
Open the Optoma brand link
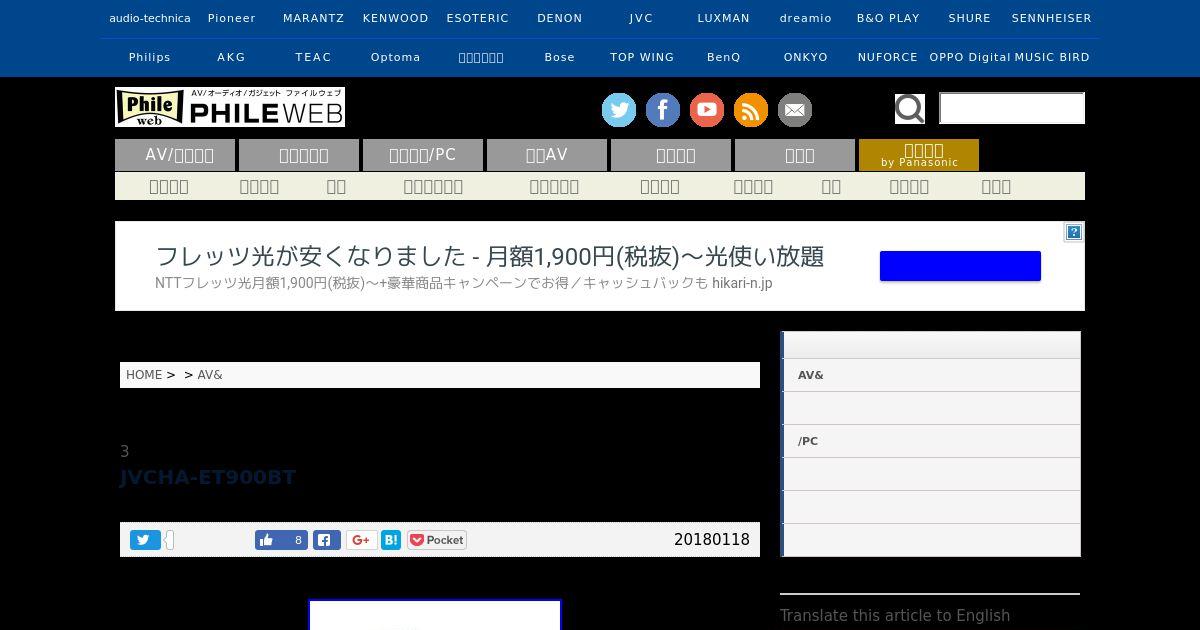[x=396, y=57]
